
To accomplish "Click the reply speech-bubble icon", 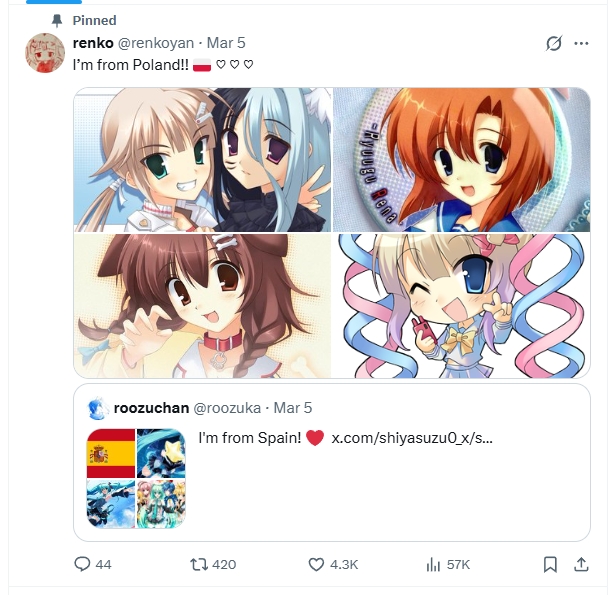I will (x=82, y=564).
